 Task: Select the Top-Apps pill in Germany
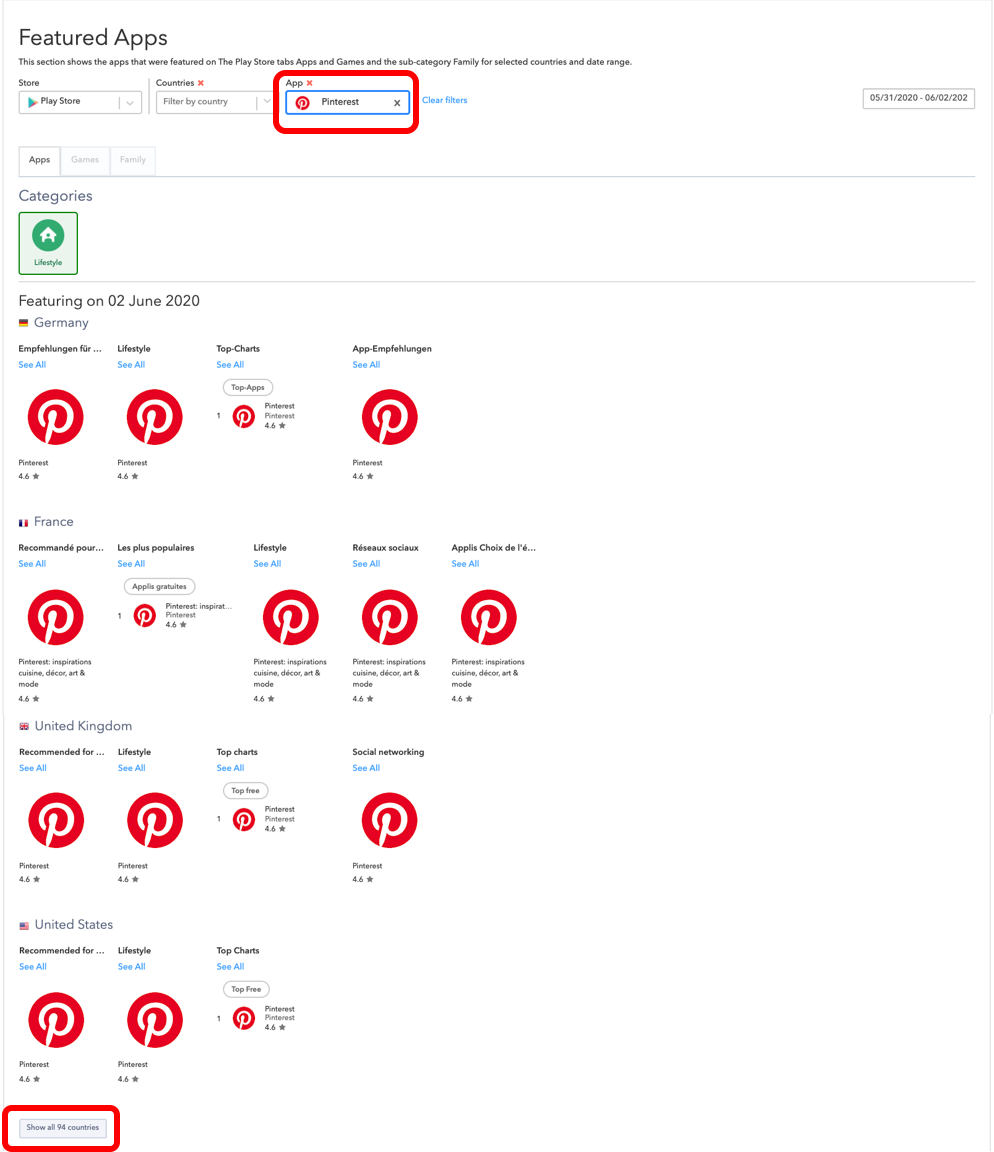248,387
